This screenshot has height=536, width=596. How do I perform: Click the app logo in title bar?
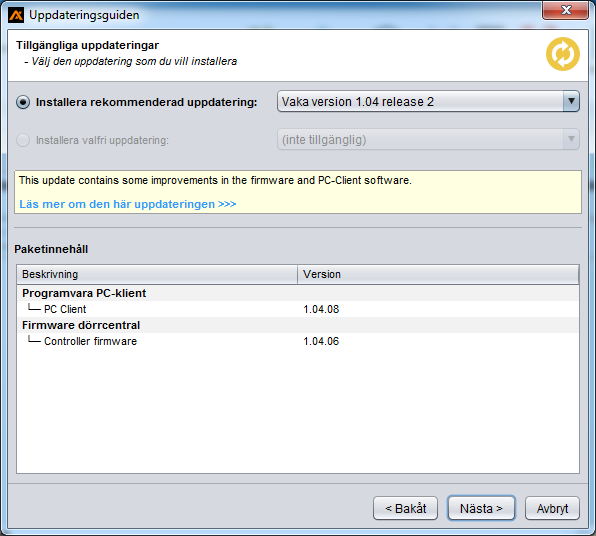click(x=16, y=15)
